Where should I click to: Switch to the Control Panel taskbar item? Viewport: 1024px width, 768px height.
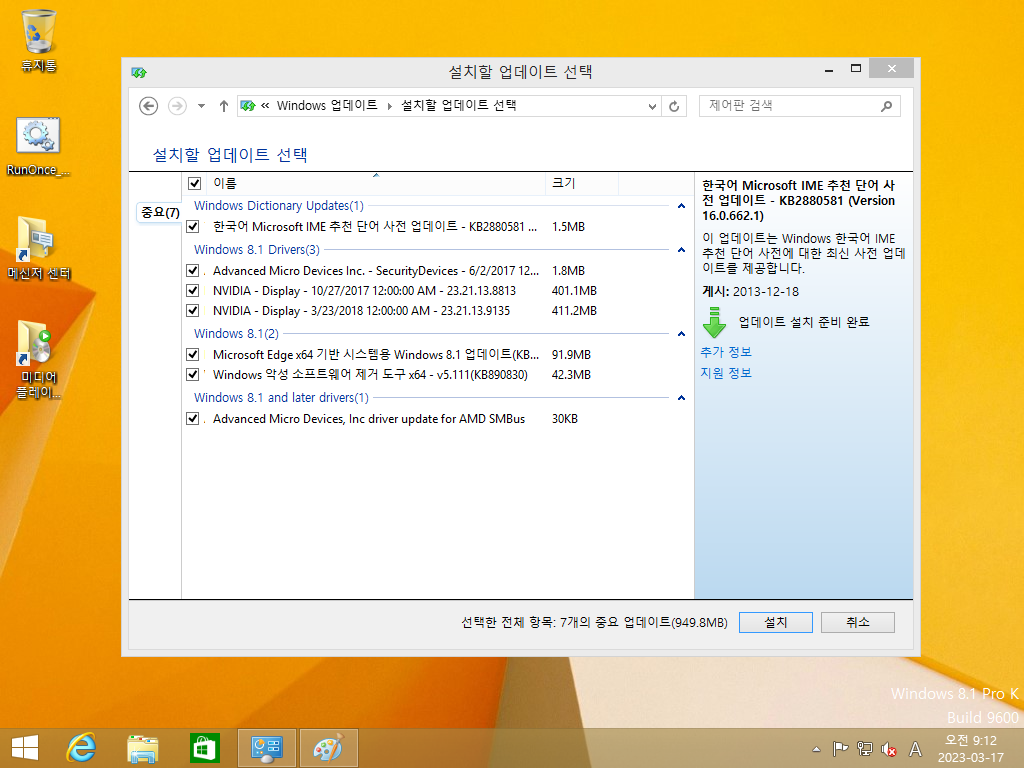[266, 748]
